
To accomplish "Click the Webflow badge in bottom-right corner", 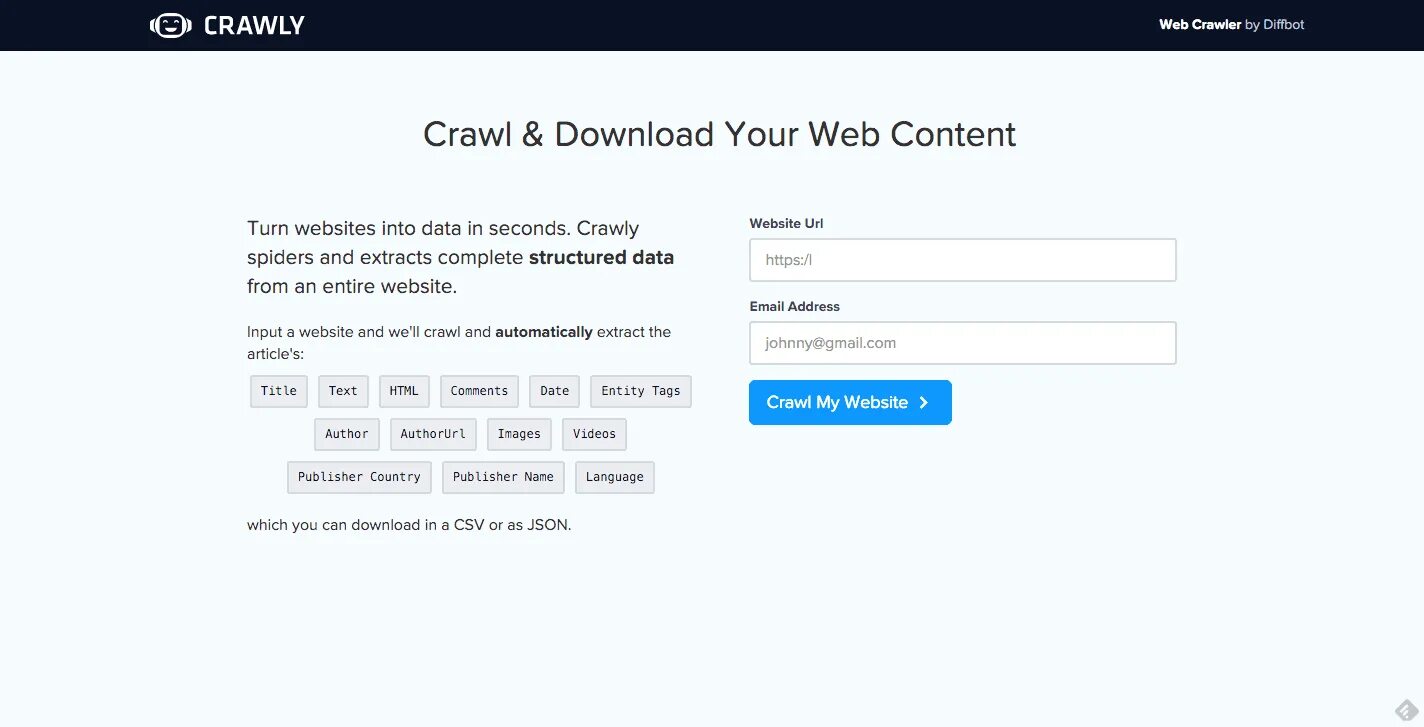I will [1407, 710].
